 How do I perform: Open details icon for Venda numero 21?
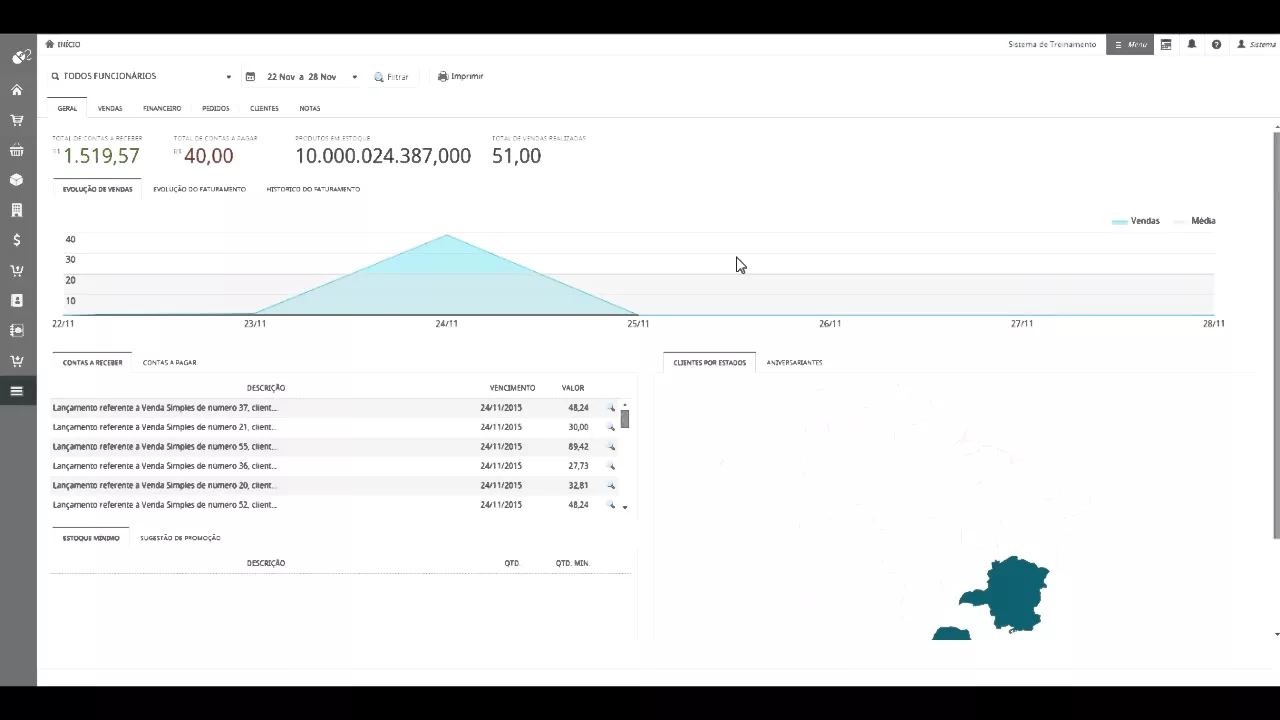611,427
